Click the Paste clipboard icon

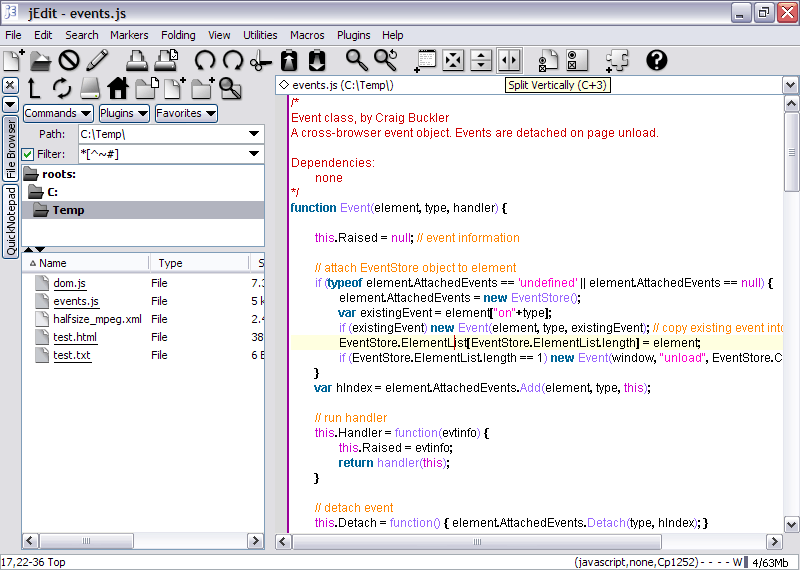point(317,60)
